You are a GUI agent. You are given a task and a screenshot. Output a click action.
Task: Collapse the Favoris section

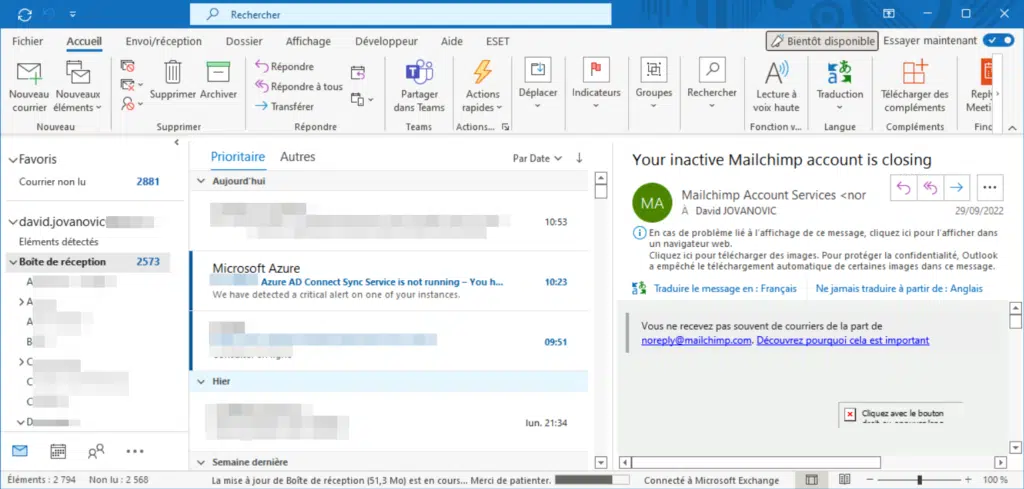tap(12, 159)
